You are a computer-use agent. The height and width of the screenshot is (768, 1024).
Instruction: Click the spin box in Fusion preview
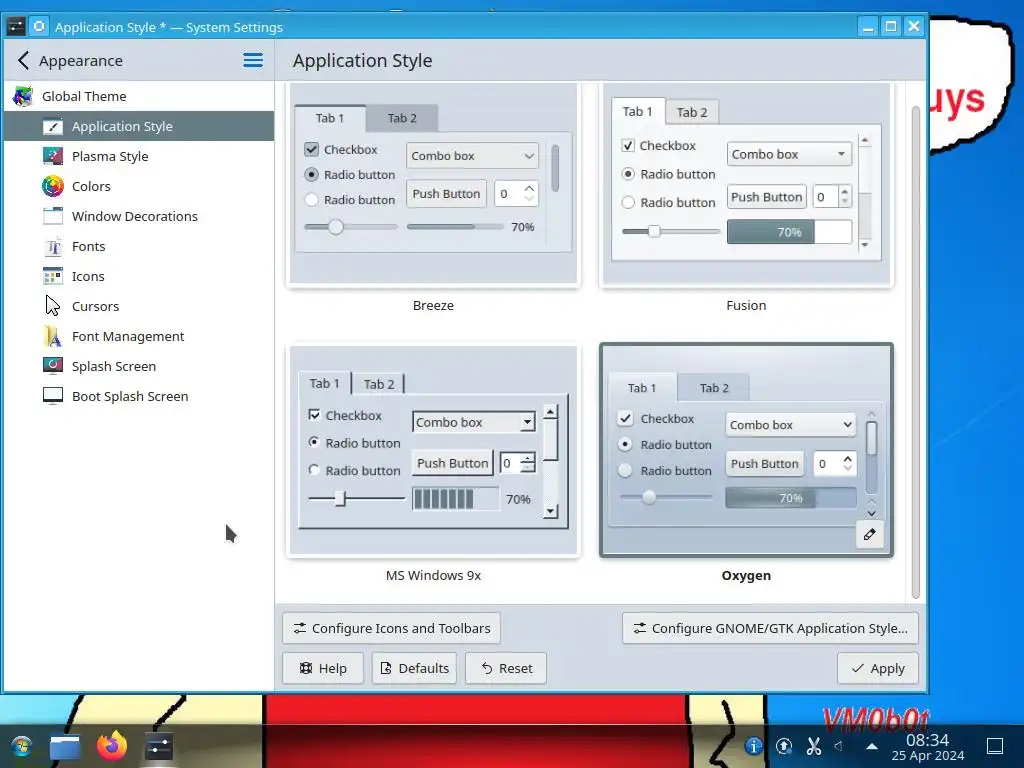tap(831, 197)
